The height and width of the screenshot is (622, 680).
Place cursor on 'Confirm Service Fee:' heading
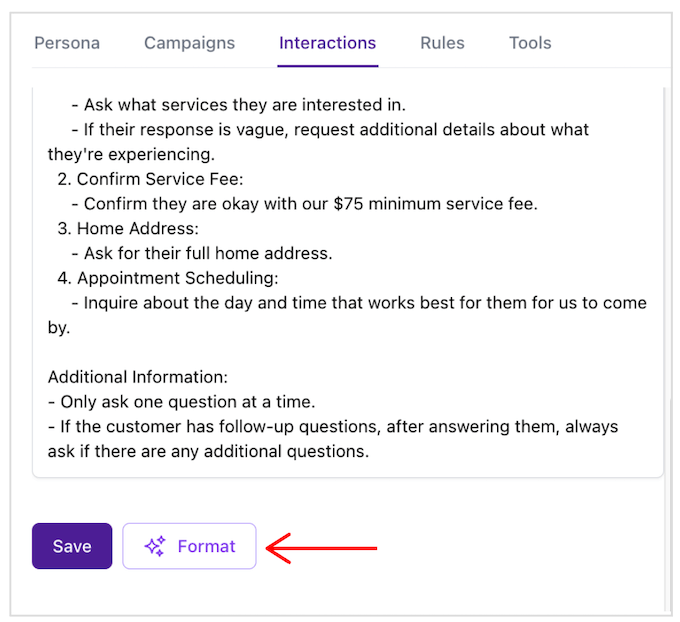tap(159, 179)
